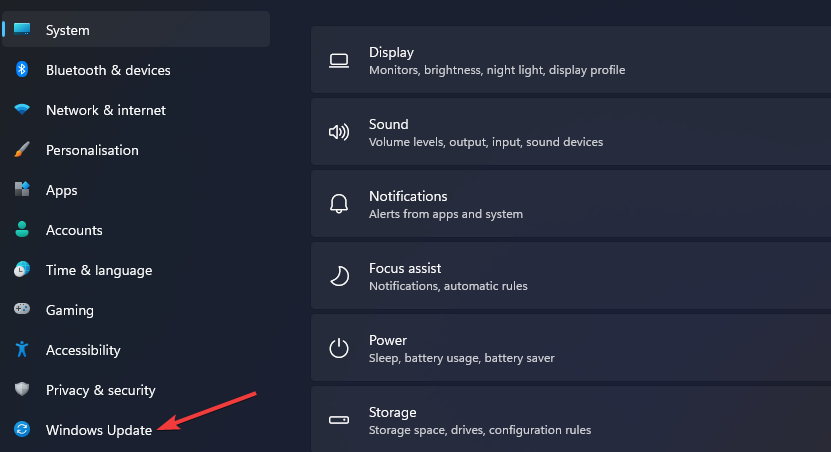Click the Sound speaker icon

pyautogui.click(x=339, y=133)
